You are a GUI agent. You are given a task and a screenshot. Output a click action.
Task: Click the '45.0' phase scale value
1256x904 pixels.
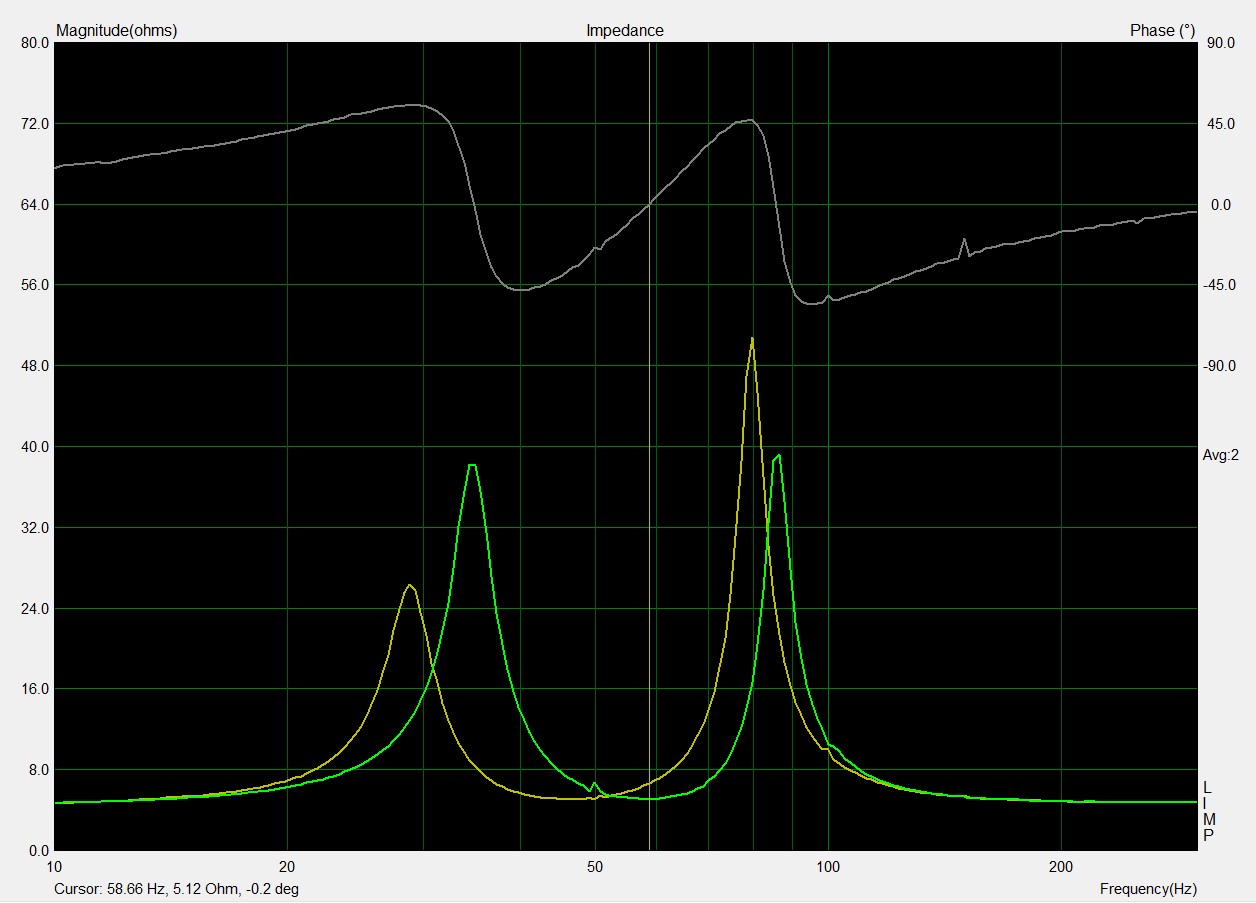tap(1222, 124)
